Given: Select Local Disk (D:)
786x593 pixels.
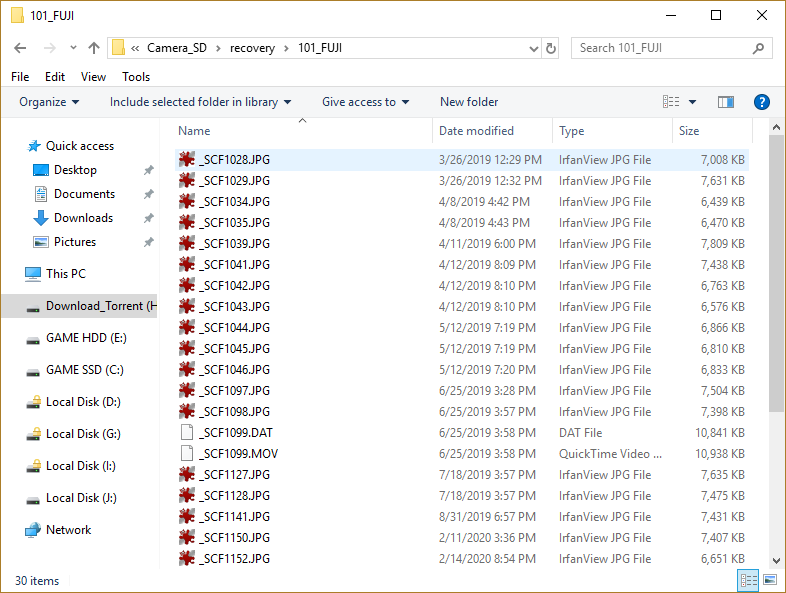Looking at the screenshot, I should (83, 402).
